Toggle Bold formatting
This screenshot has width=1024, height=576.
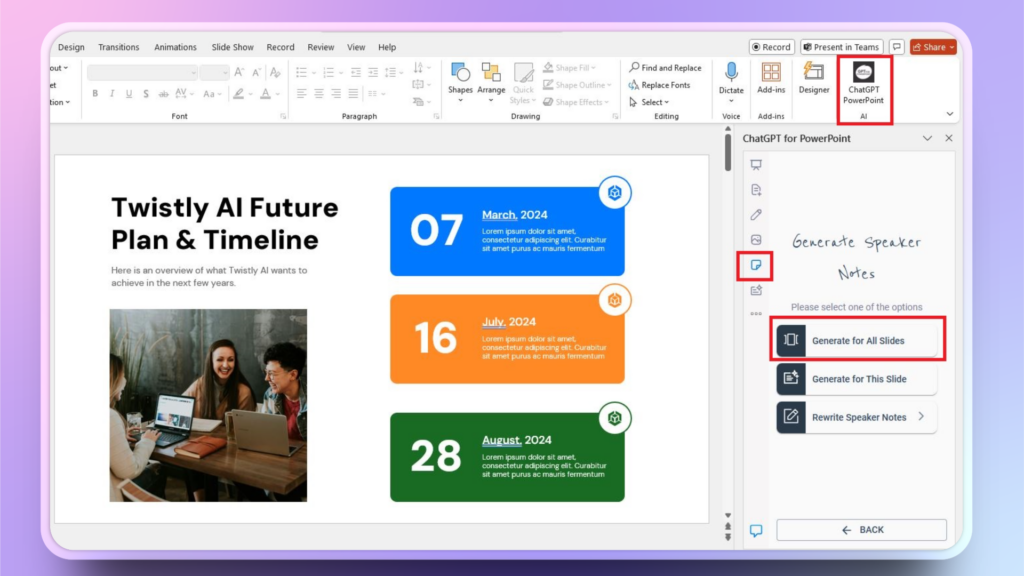95,94
